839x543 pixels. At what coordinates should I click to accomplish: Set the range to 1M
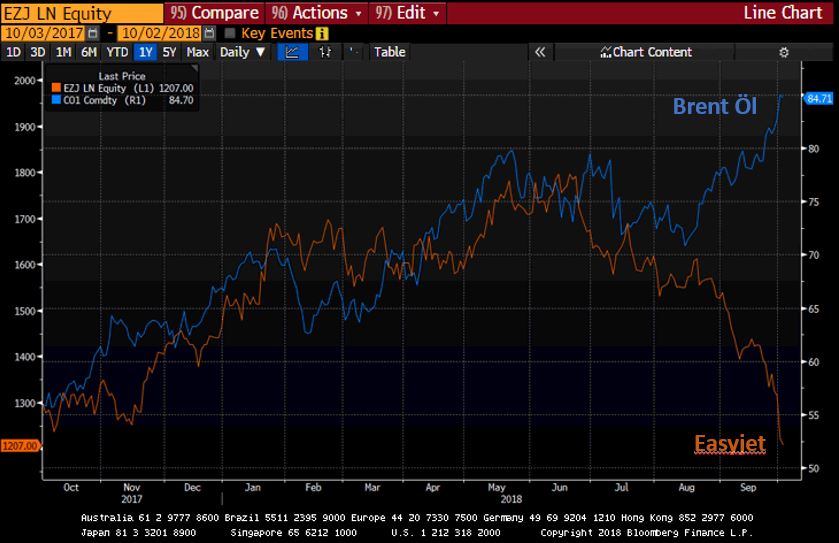tap(63, 52)
